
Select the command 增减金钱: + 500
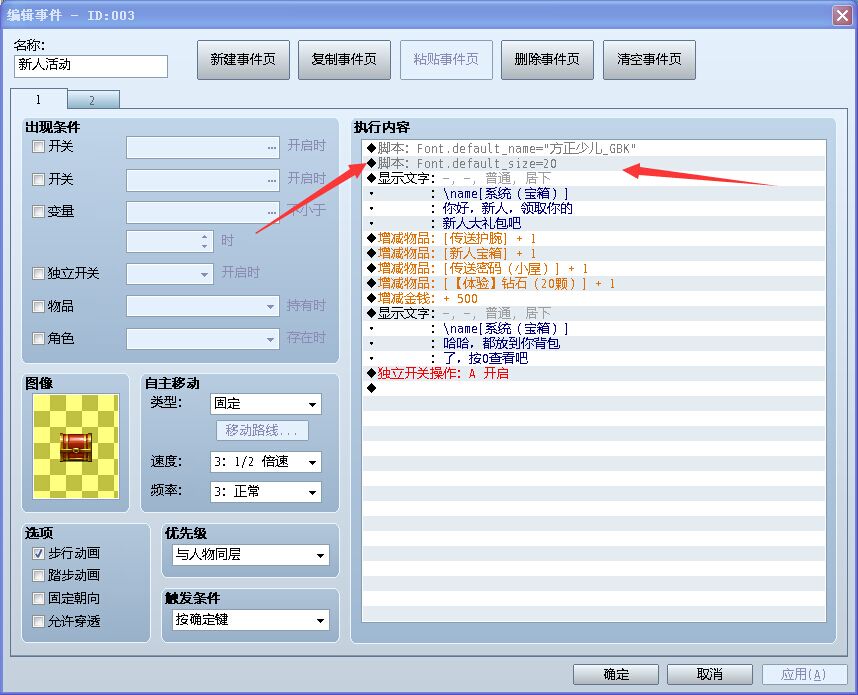(x=594, y=299)
